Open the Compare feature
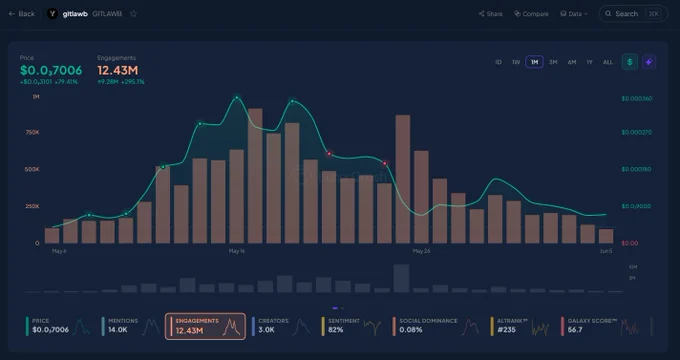The height and width of the screenshot is (360, 680). (x=531, y=14)
